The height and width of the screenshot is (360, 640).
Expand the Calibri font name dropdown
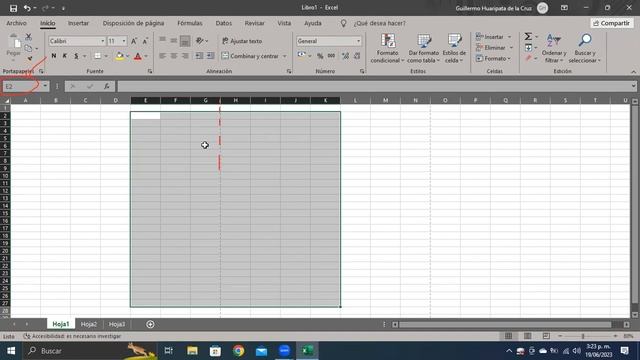point(102,41)
